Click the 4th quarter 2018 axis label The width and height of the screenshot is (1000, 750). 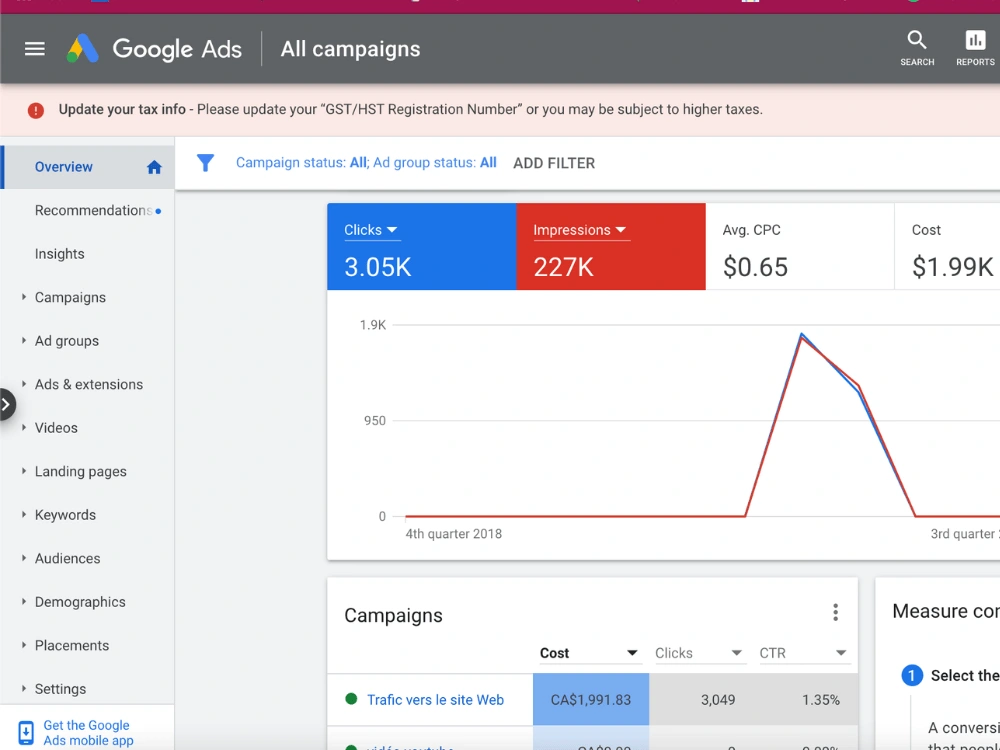(x=453, y=534)
